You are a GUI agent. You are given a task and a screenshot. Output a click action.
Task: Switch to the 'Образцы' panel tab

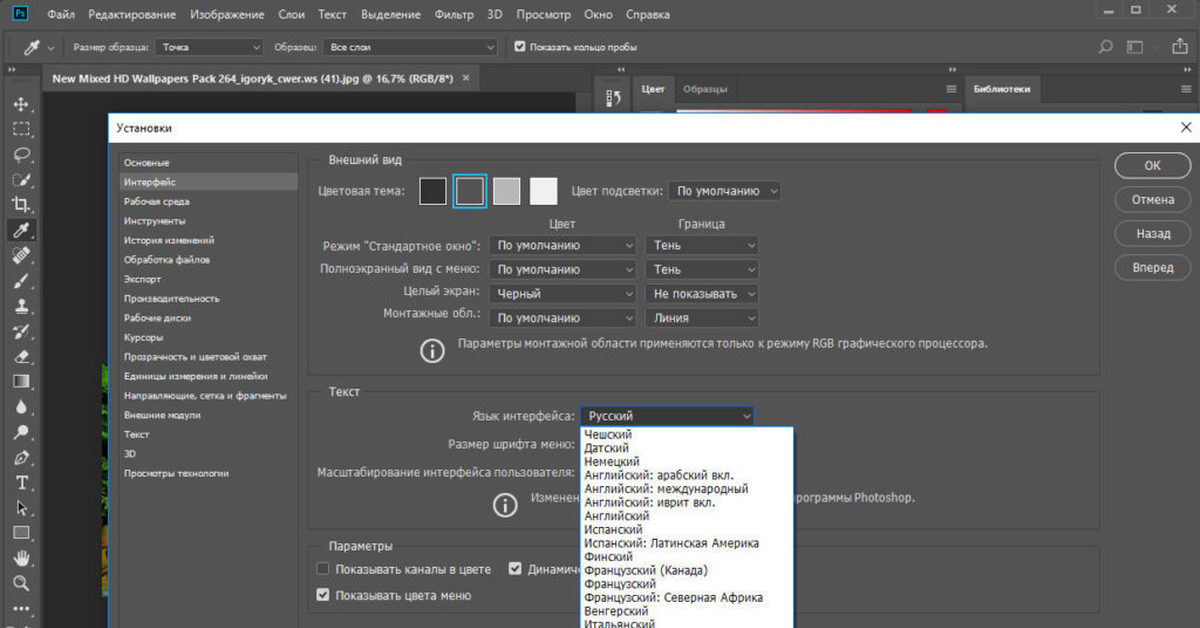click(x=704, y=89)
